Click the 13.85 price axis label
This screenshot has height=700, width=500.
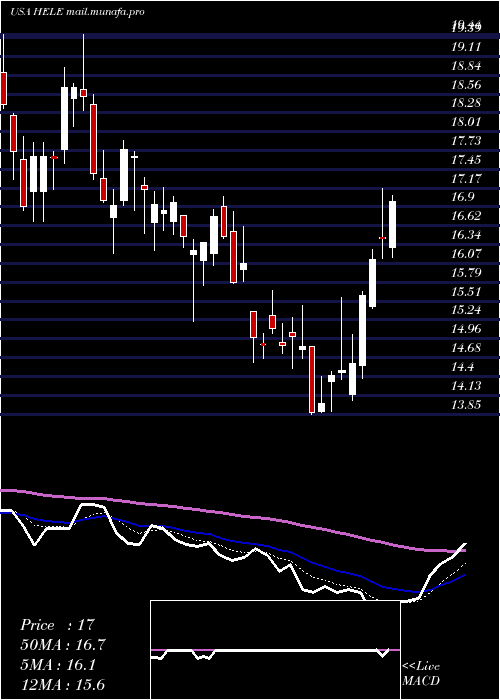466,405
